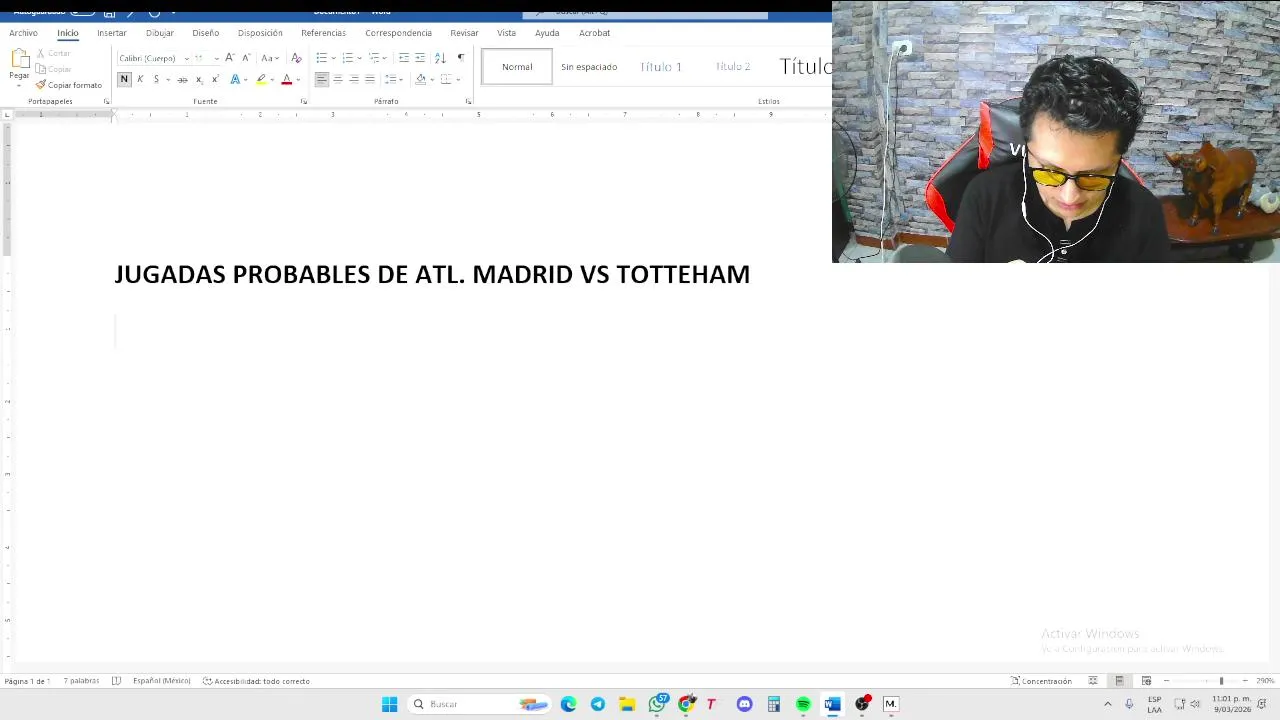Open Calculator from the taskbar
The width and height of the screenshot is (1280, 720).
[774, 704]
